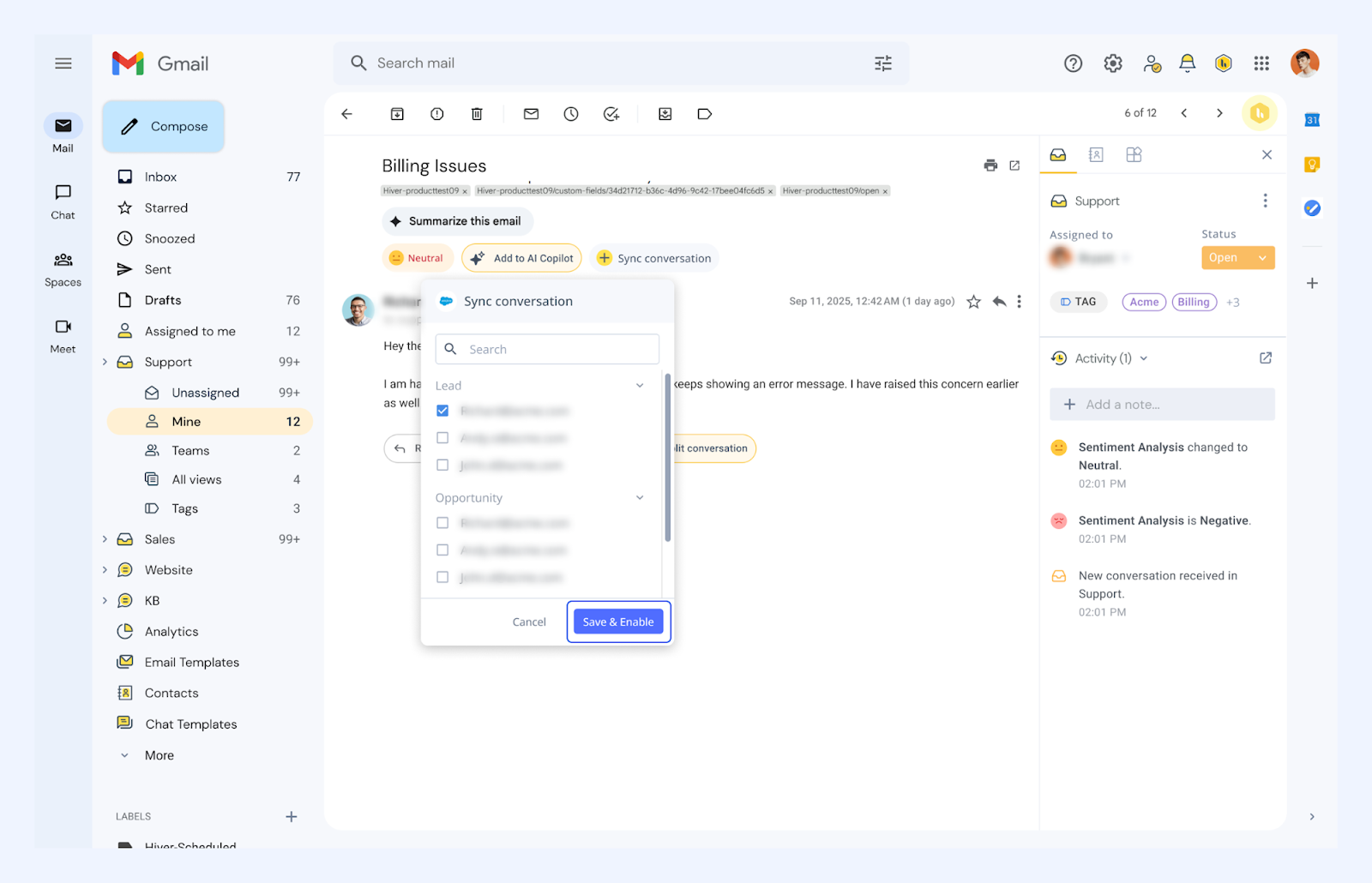Uncheck the first Lead checkbox

tap(442, 411)
